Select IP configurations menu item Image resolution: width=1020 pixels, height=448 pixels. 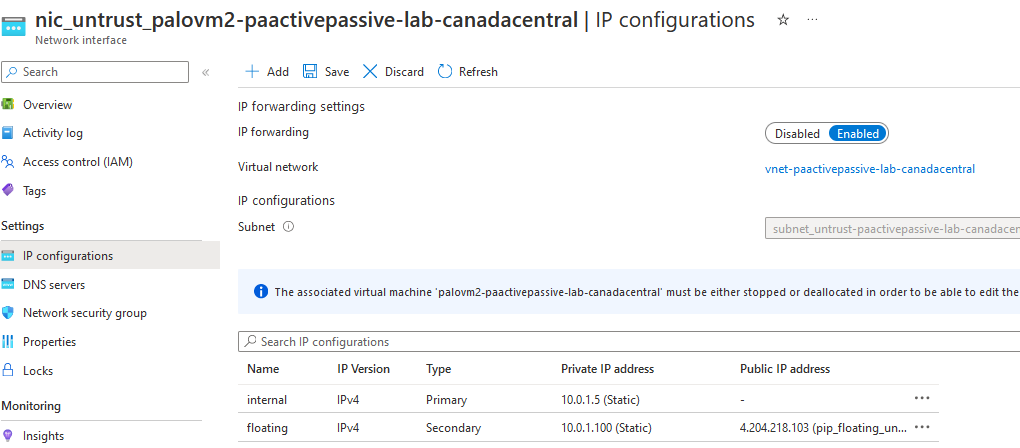click(68, 256)
